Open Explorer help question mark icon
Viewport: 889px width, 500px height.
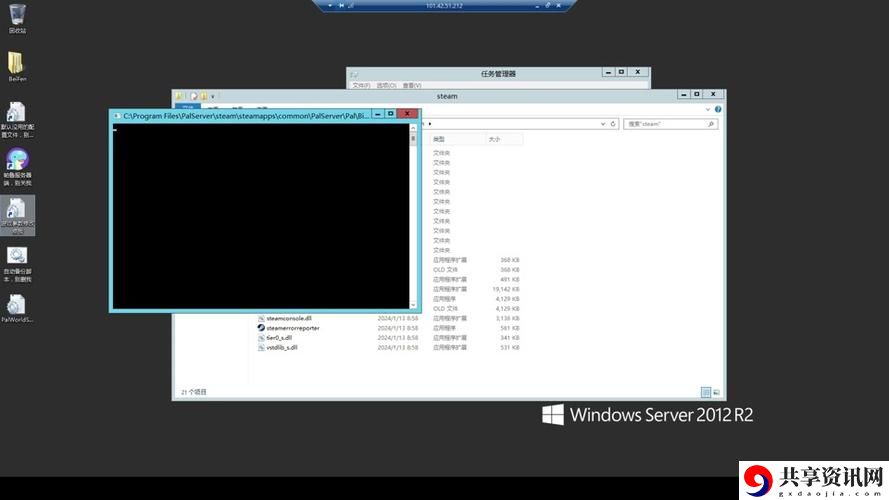(718, 109)
